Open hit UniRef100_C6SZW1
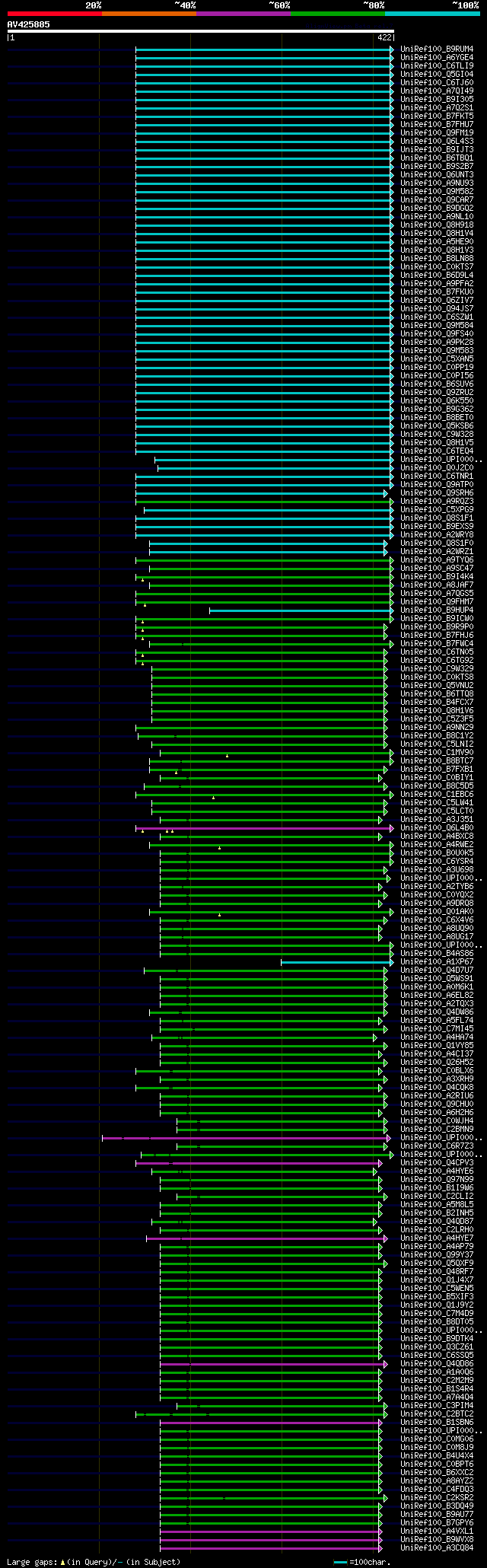This screenshot has height=1568, width=487. pyautogui.click(x=437, y=317)
